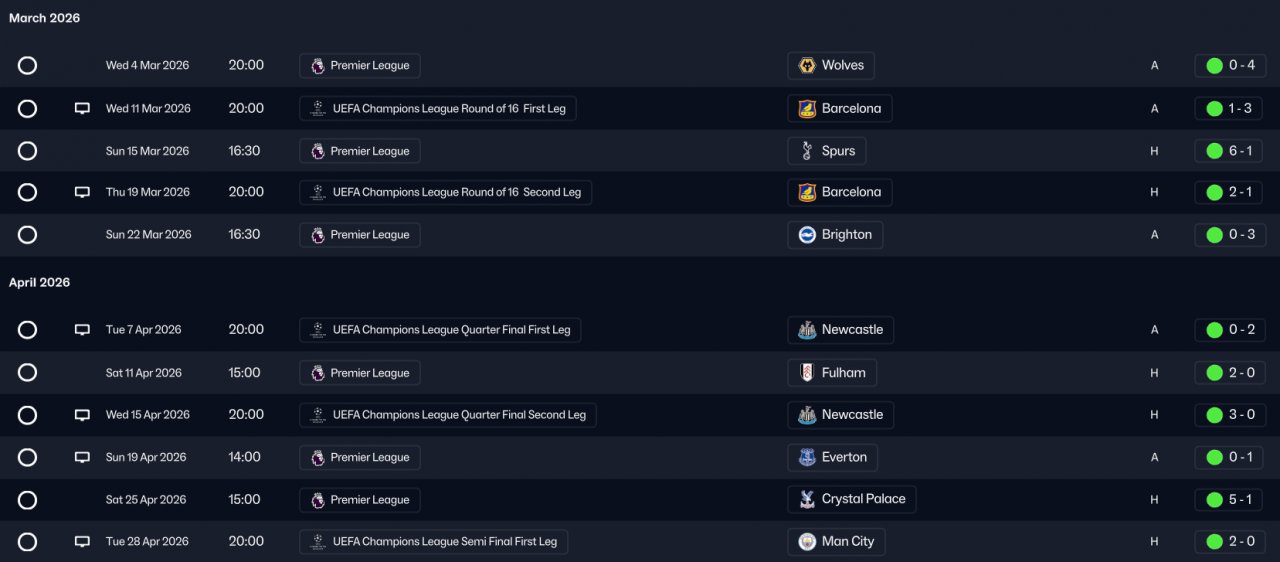Screen dimensions: 1280x562
Task: Open Champions League Quarter Final Second Leg competition
Action: point(448,415)
